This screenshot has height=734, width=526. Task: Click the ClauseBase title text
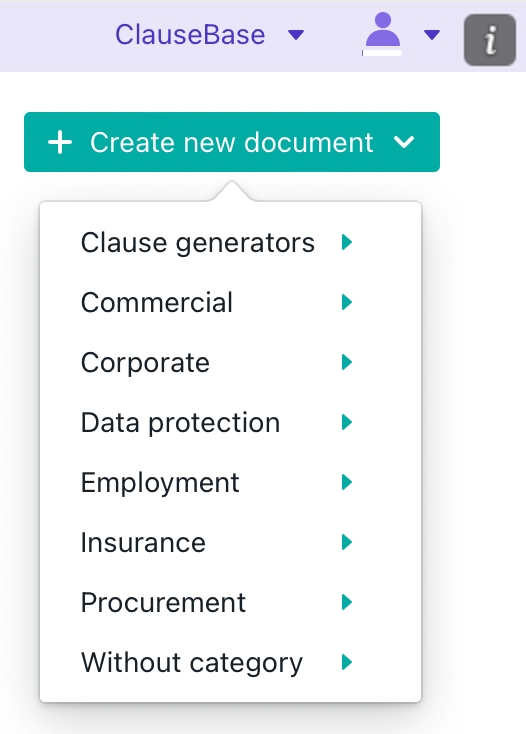coord(190,35)
